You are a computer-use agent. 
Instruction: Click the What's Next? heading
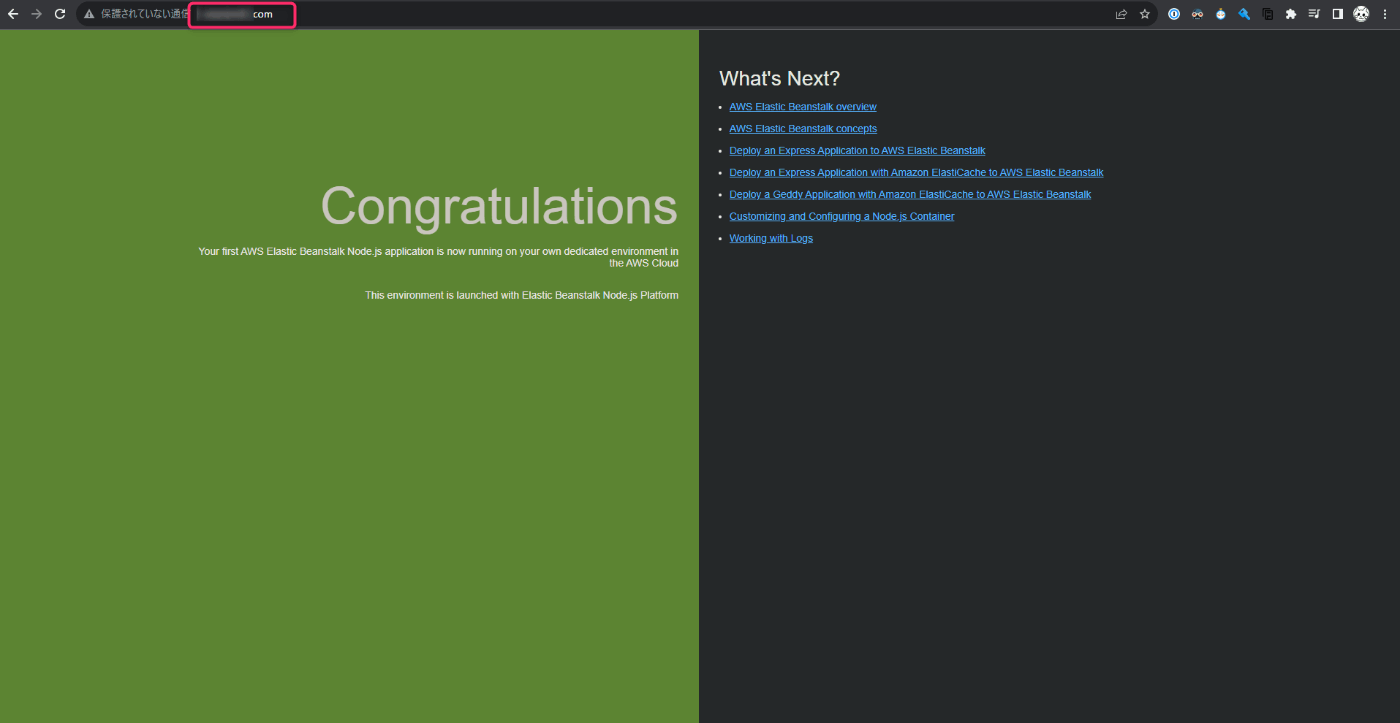tap(779, 79)
